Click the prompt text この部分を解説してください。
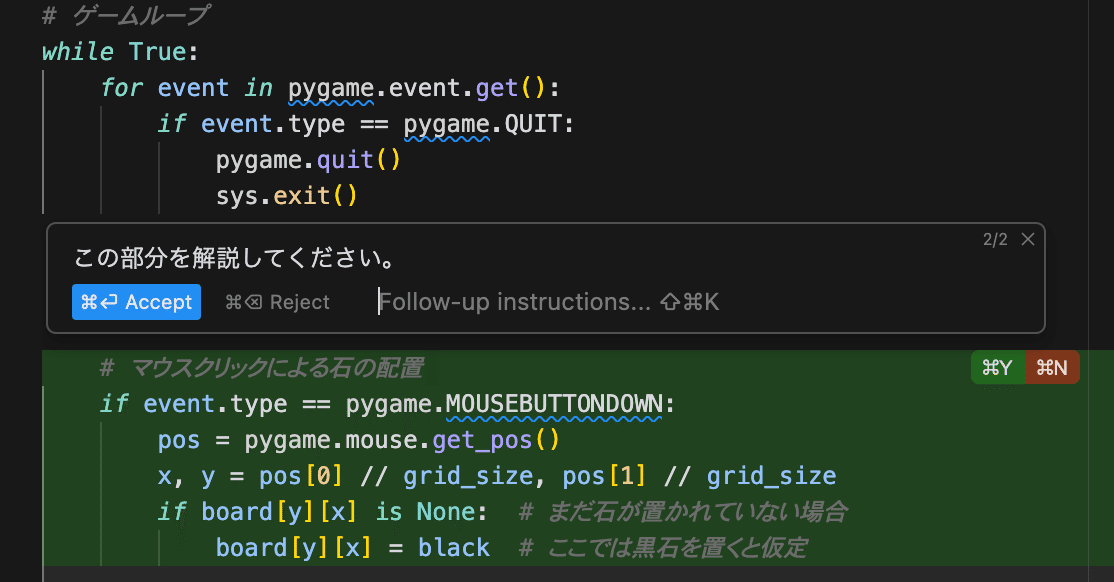Viewport: 1114px width, 582px height. click(x=234, y=259)
